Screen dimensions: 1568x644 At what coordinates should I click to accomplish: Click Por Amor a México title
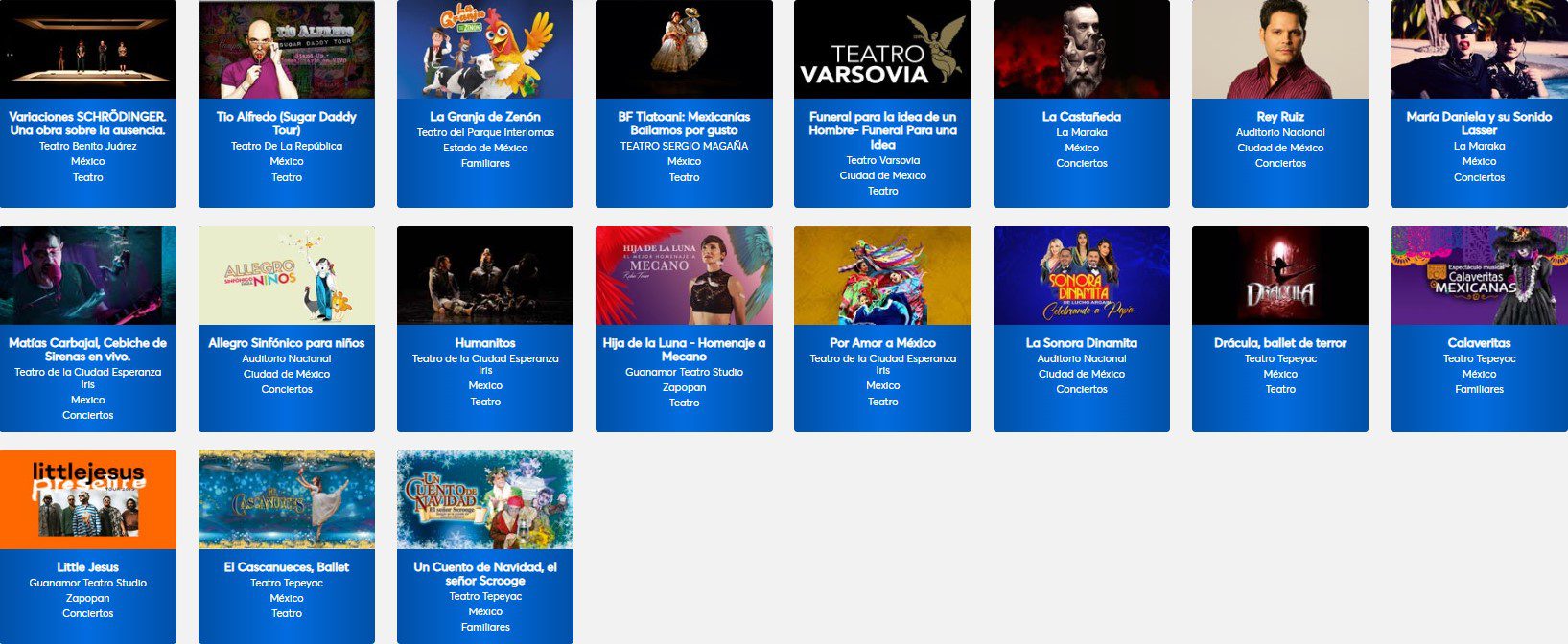(x=882, y=343)
